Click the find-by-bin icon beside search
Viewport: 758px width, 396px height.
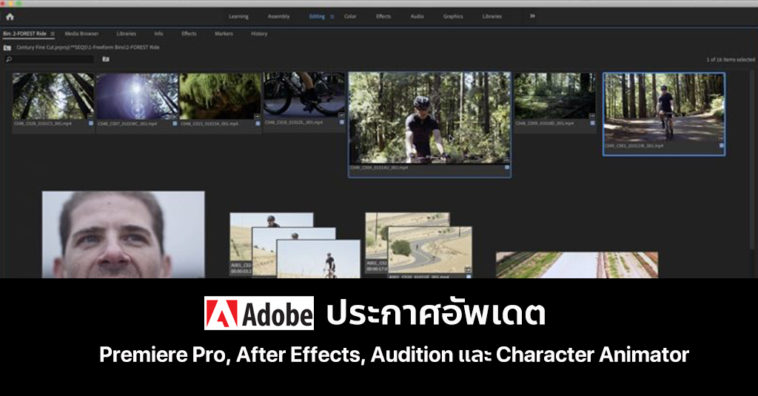(105, 59)
